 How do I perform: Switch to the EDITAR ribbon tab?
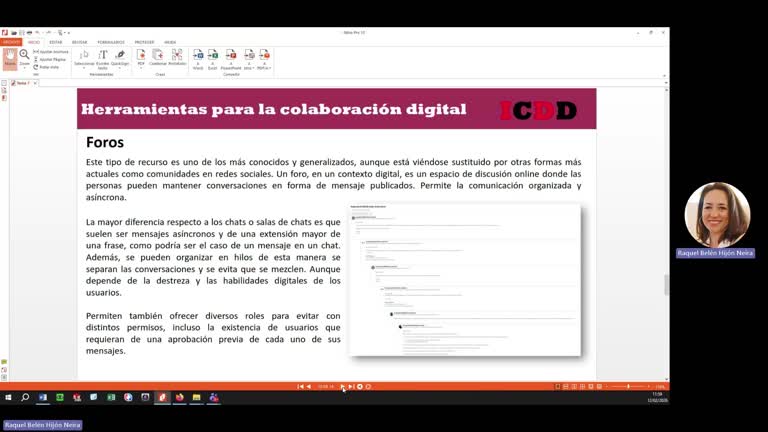click(x=56, y=42)
